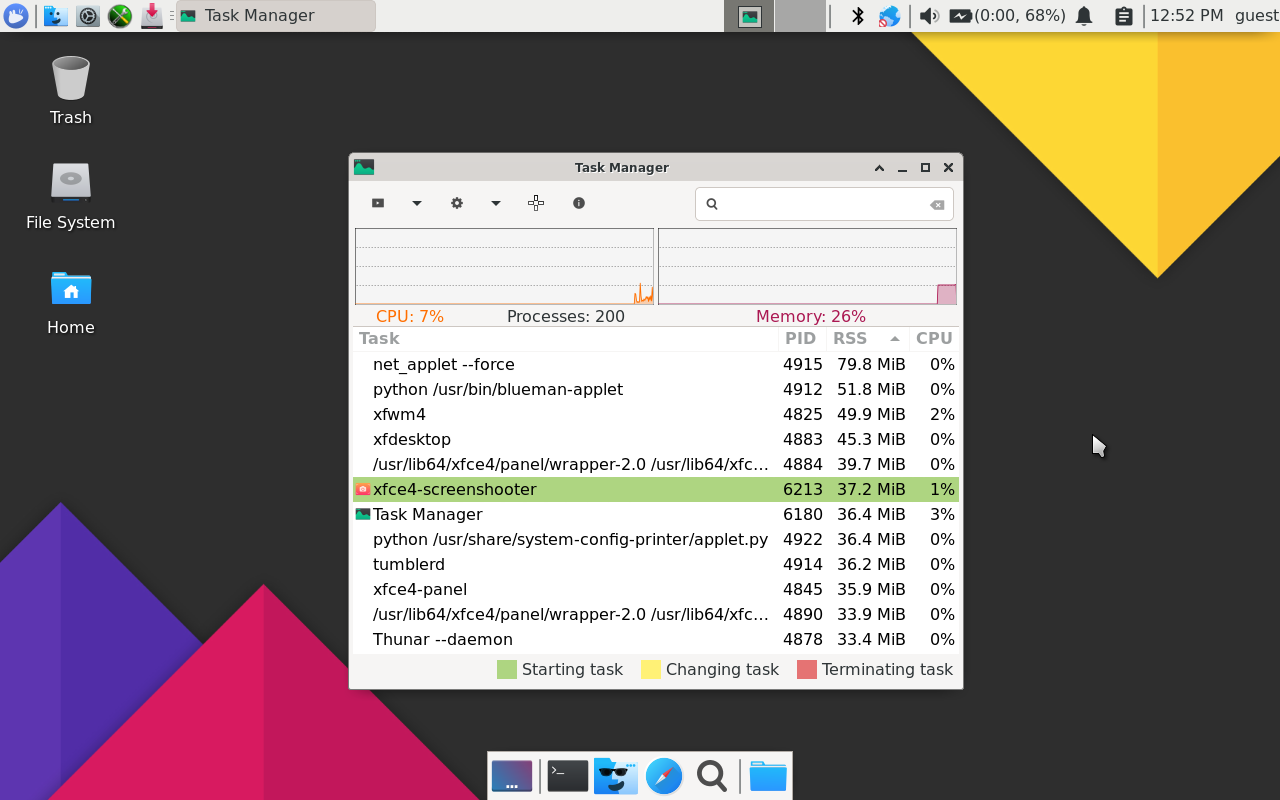Select the Thunar --daemon process row
The width and height of the screenshot is (1280, 800).
tap(656, 639)
